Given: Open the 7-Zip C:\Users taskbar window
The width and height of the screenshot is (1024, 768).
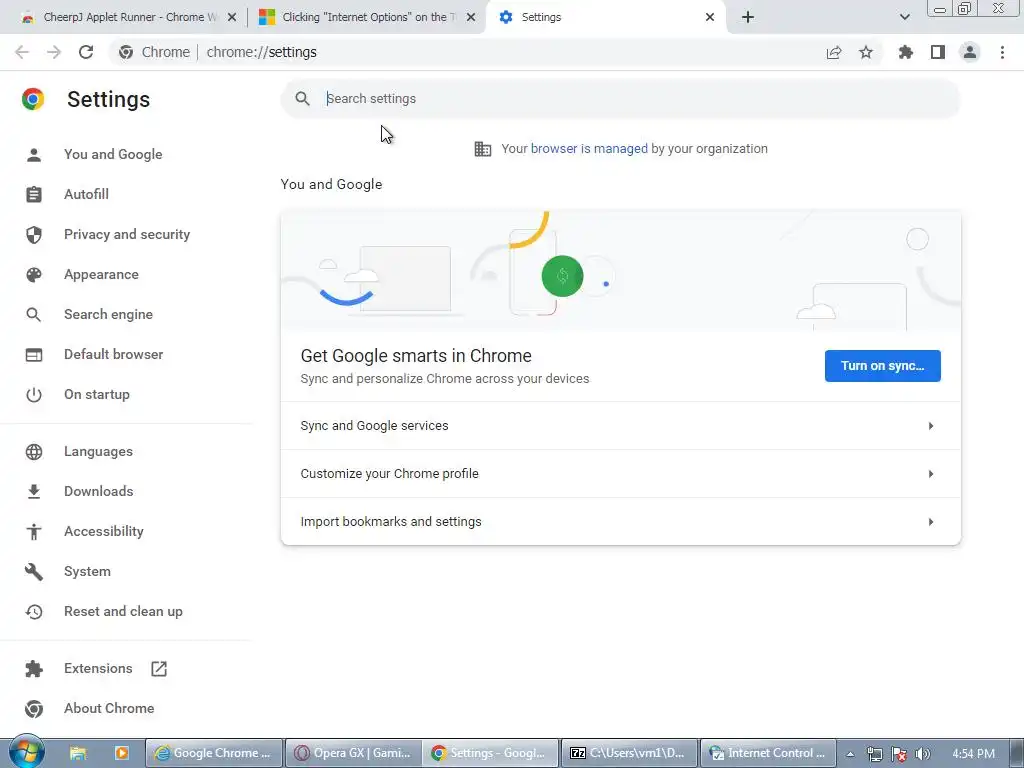Looking at the screenshot, I should [629, 753].
